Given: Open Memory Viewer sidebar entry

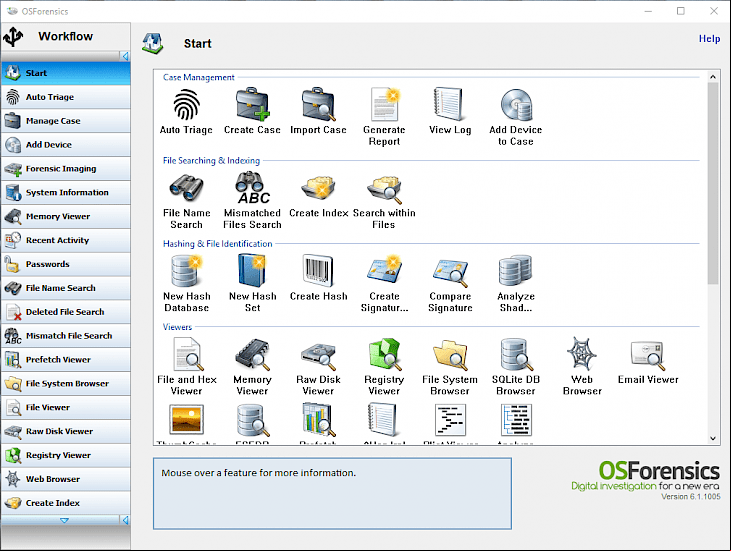Looking at the screenshot, I should (x=66, y=216).
